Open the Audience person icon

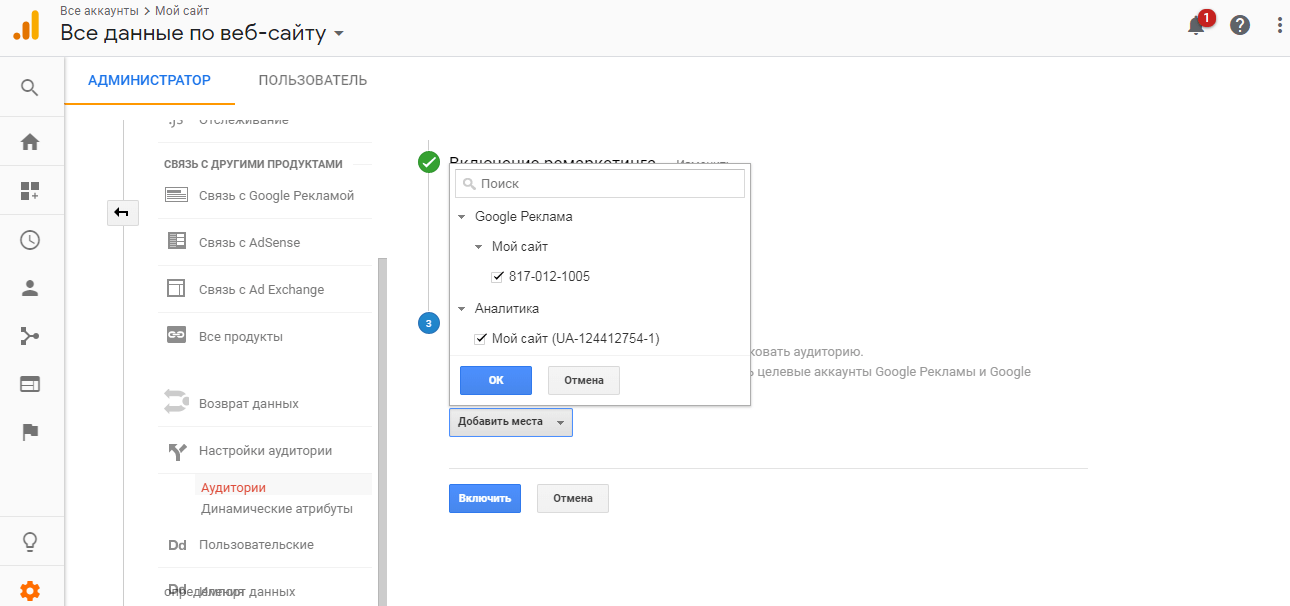tap(30, 288)
